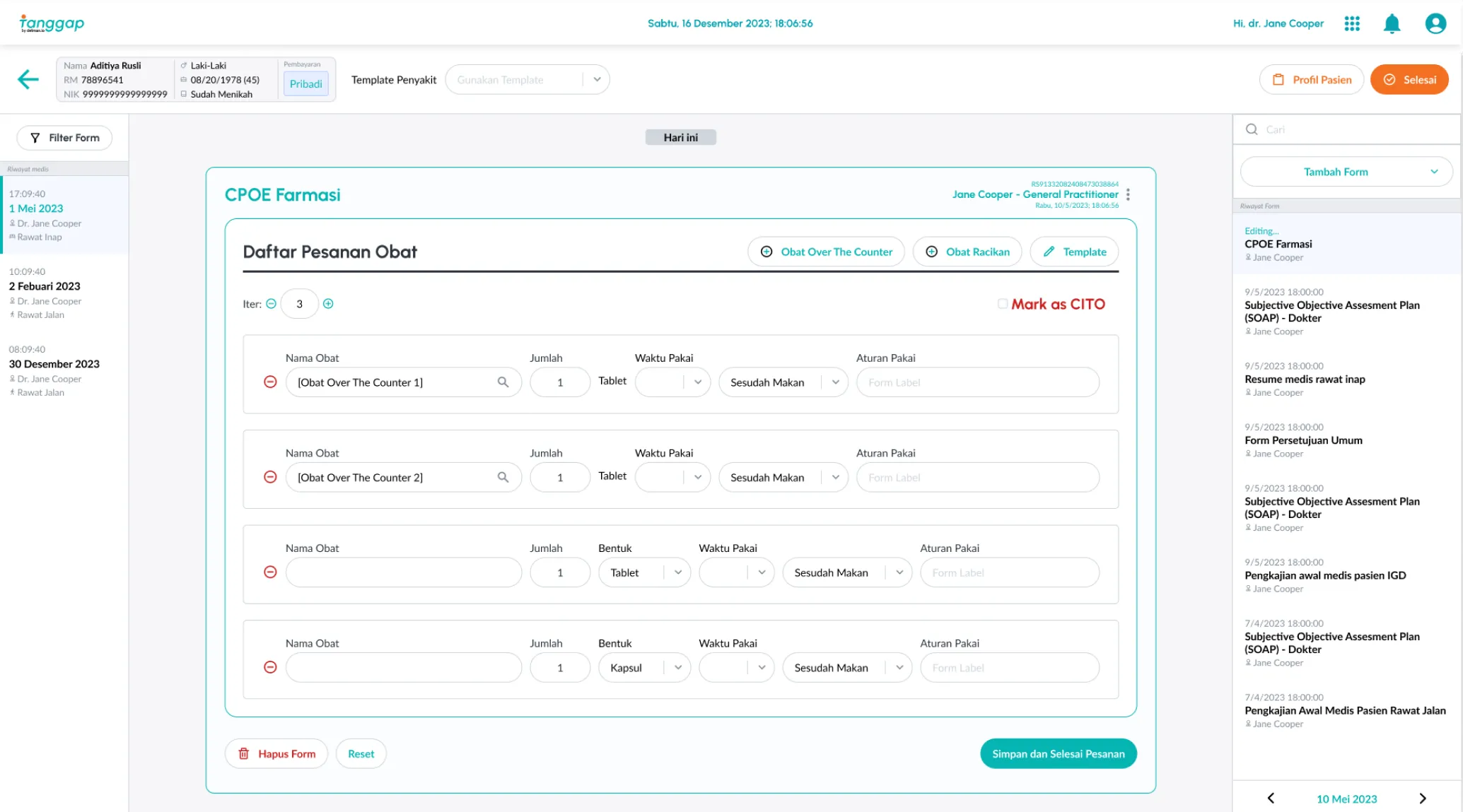Add an Obat Racikan entry
The image size is (1463, 812).
tap(967, 252)
